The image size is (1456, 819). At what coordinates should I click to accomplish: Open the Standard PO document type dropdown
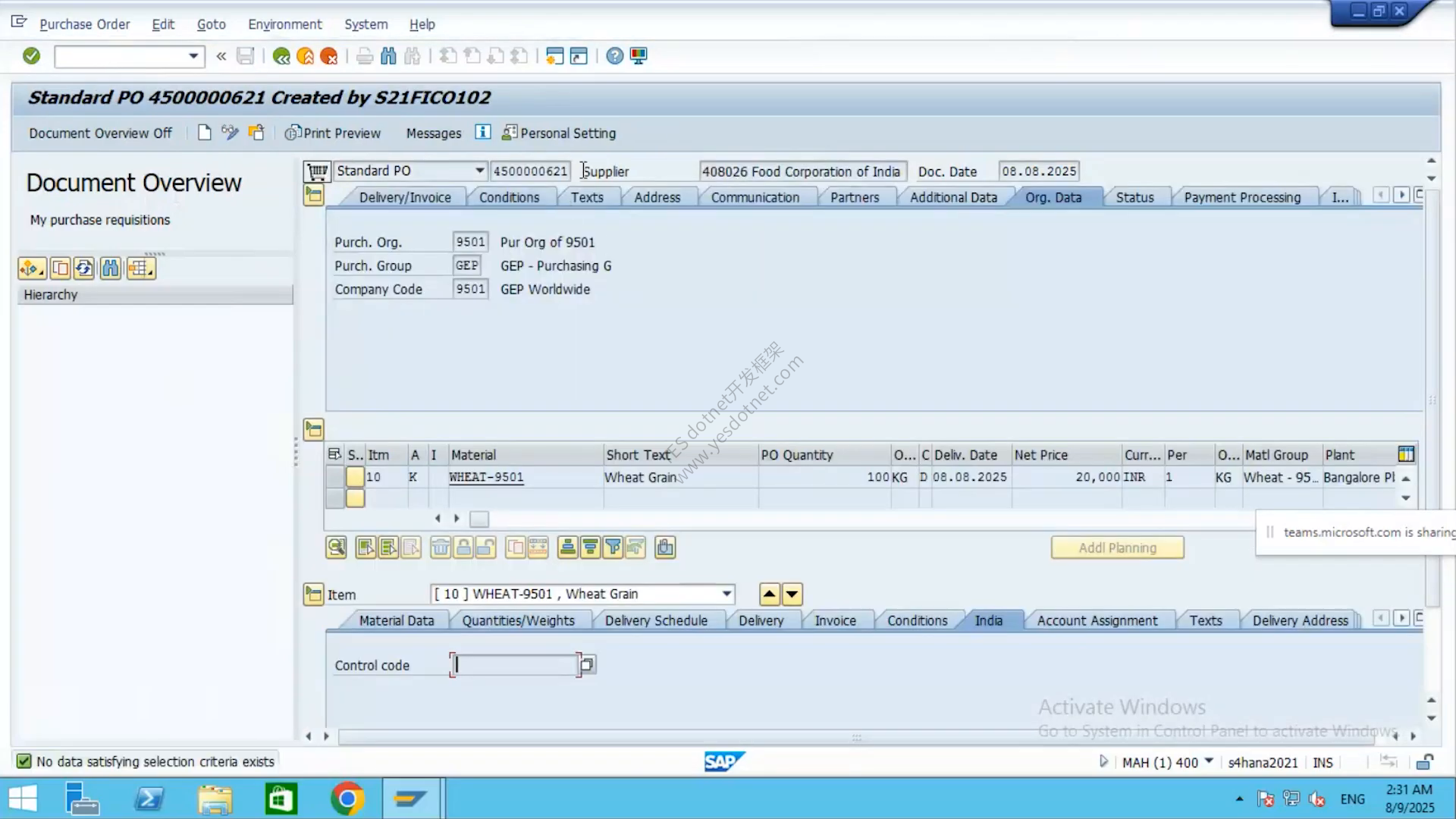[x=479, y=171]
